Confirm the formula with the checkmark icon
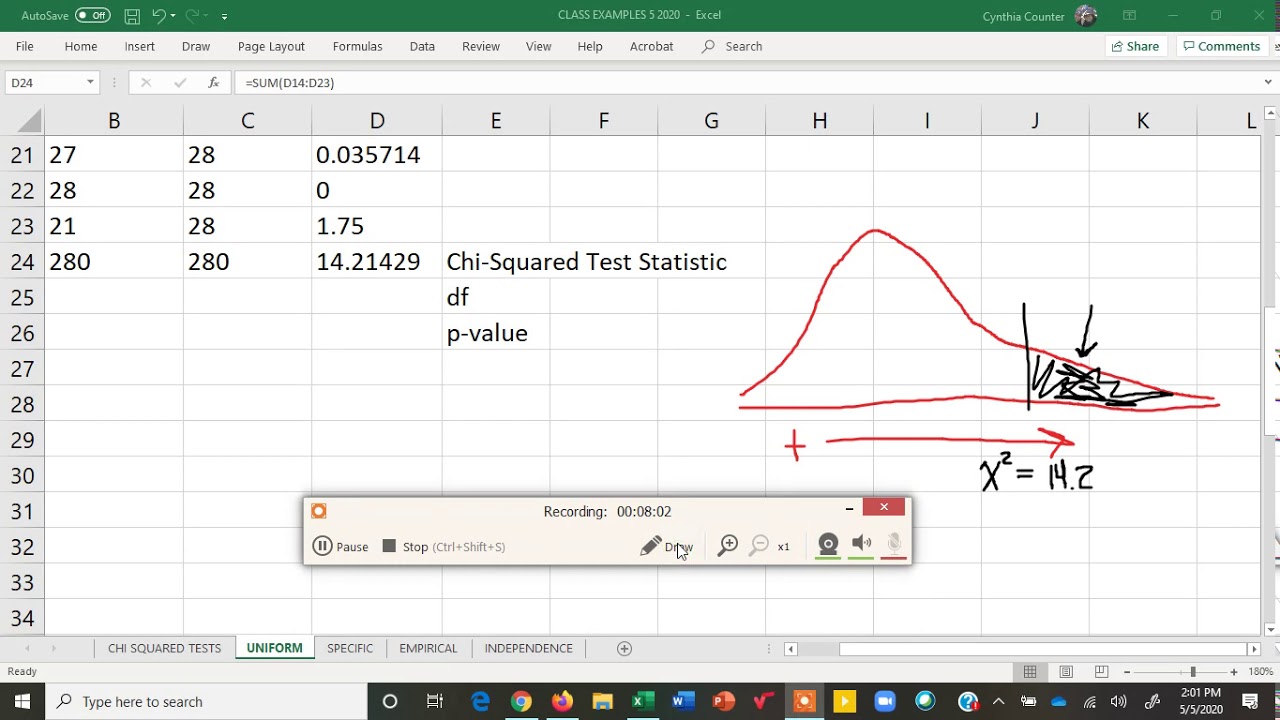The width and height of the screenshot is (1280, 720). click(179, 83)
